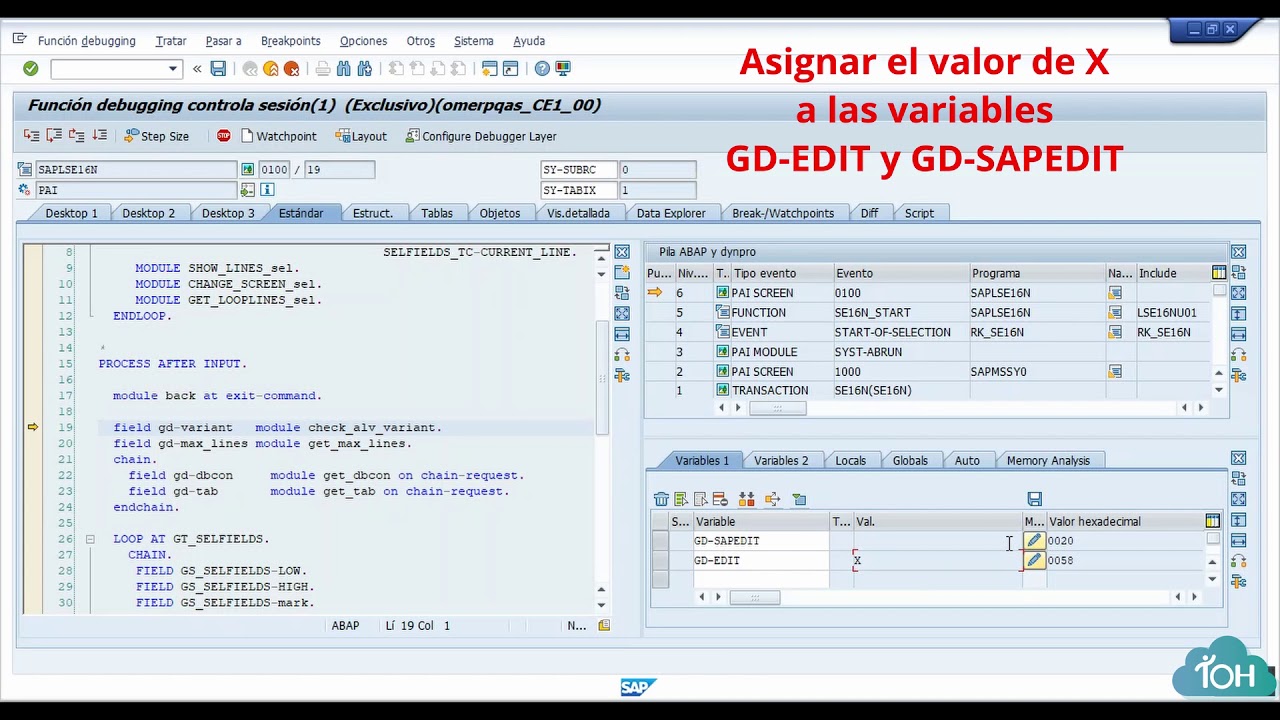
Task: Switch to the Locals tab
Action: pyautogui.click(x=850, y=461)
